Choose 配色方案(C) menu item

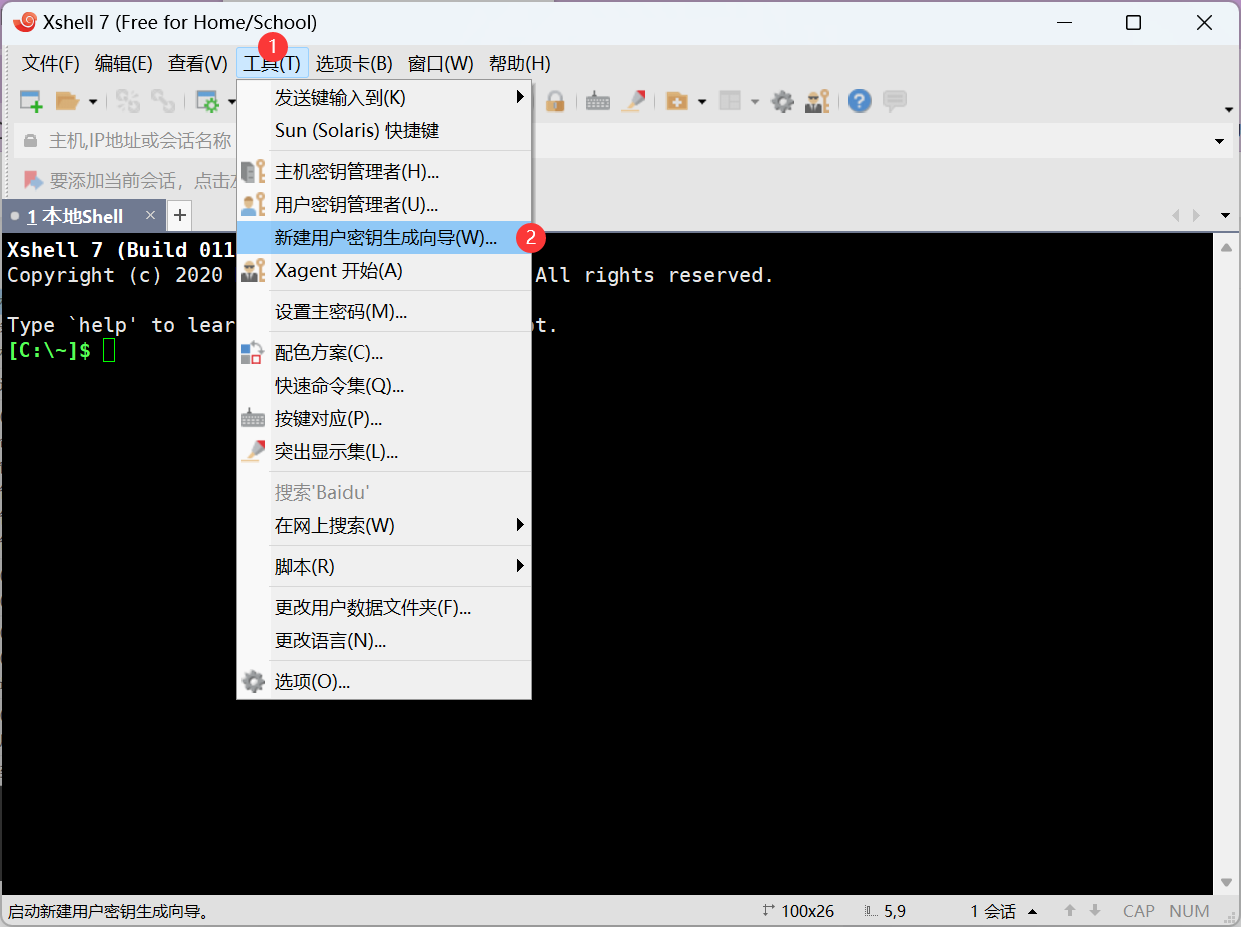[384, 352]
